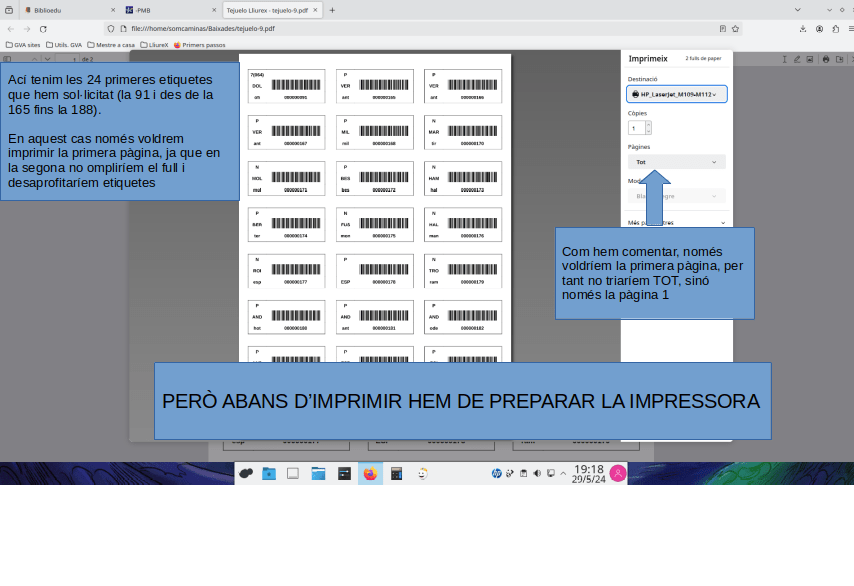The width and height of the screenshot is (854, 586).
Task: Open LliureX bookmark folder
Action: [x=155, y=45]
